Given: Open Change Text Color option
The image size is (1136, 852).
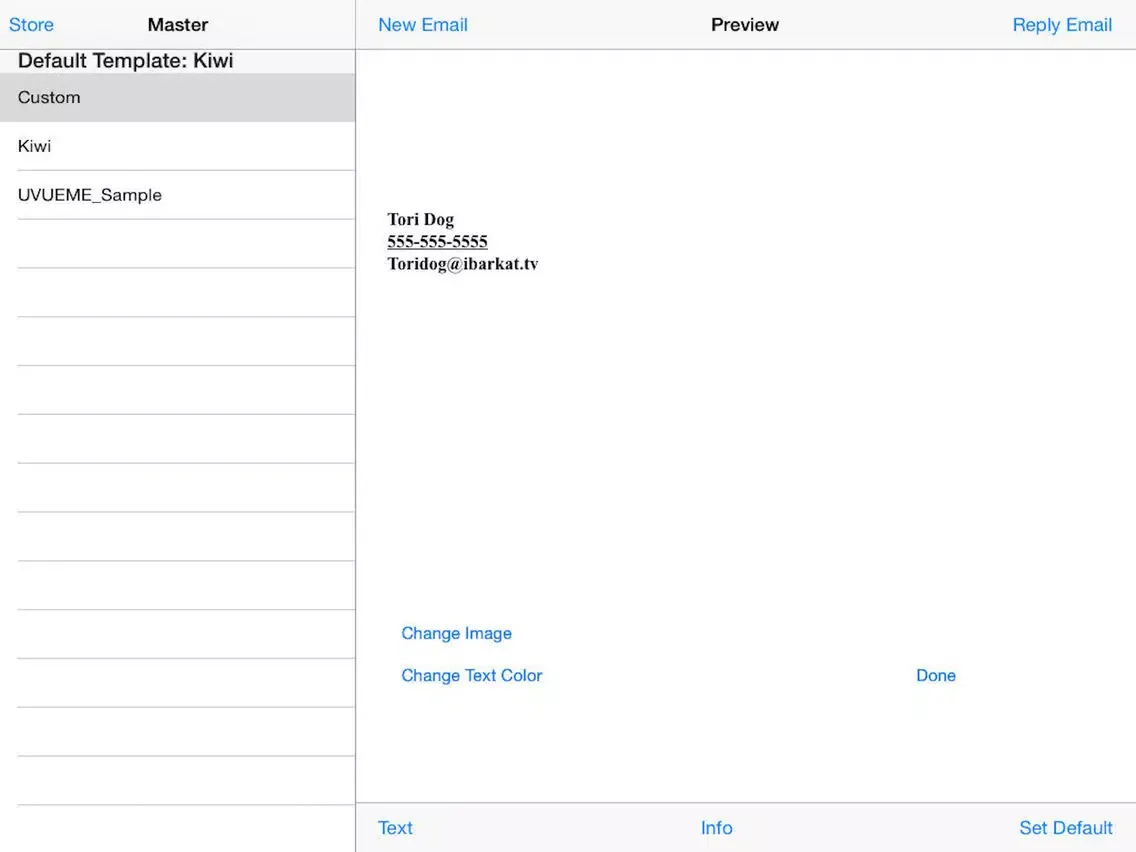Looking at the screenshot, I should pos(471,676).
